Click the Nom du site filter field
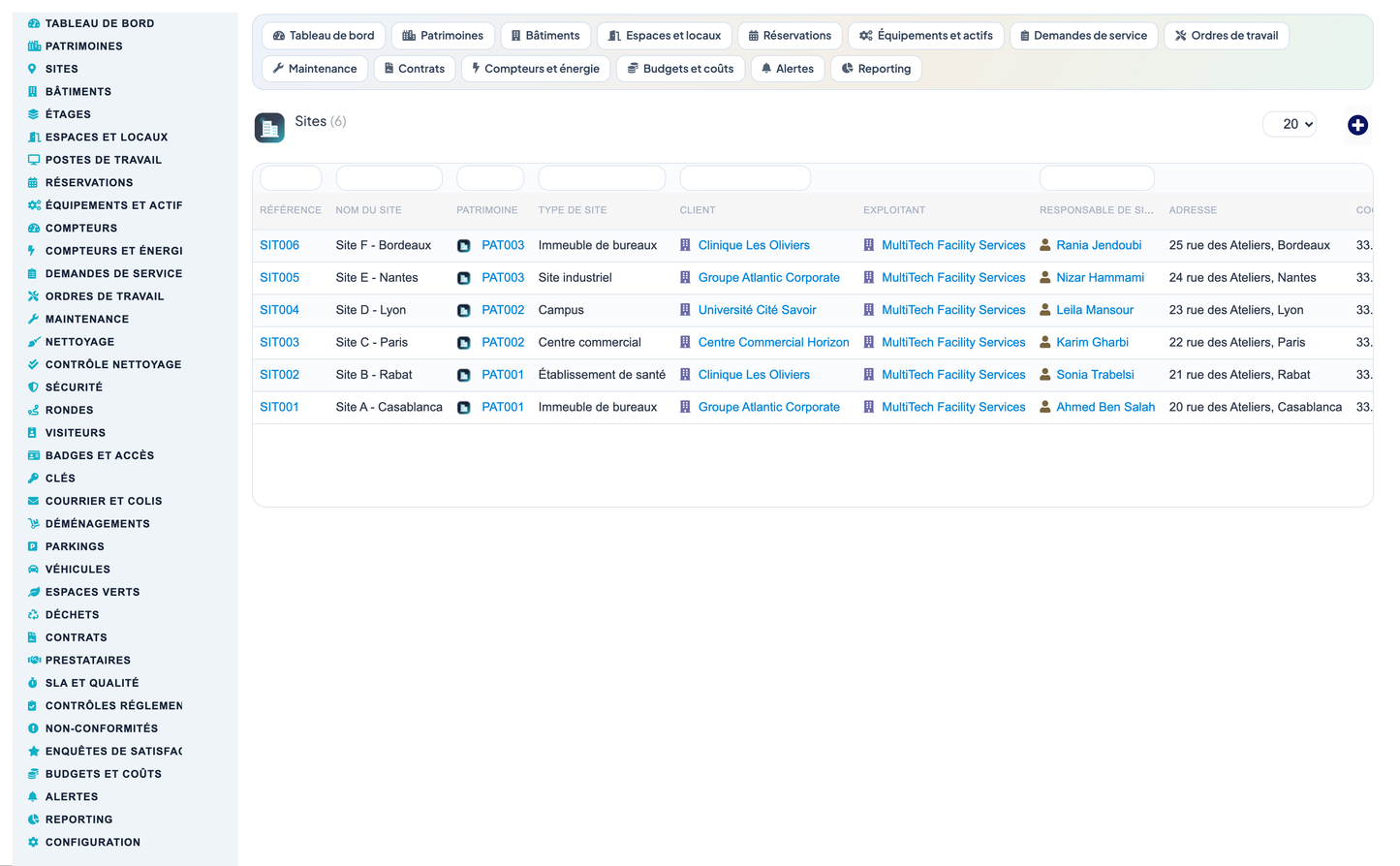This screenshot has width=1400, height=866. pos(389,178)
